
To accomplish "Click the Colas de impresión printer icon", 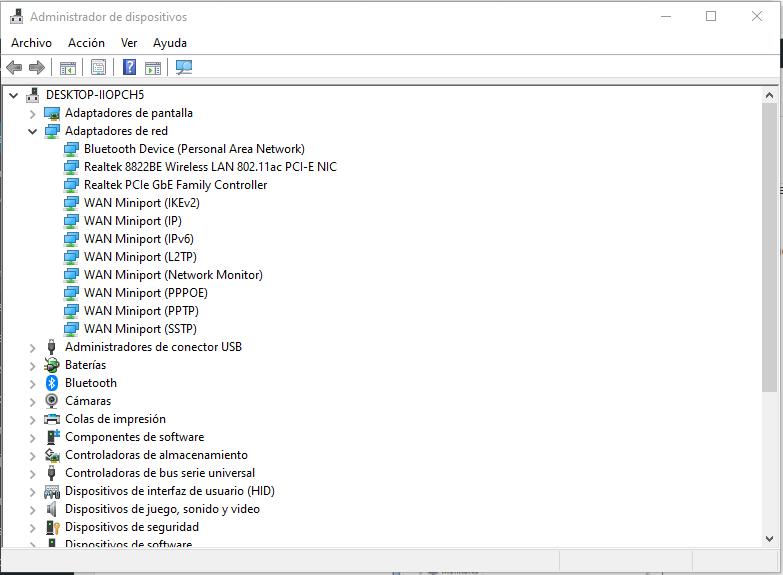I will tap(52, 419).
